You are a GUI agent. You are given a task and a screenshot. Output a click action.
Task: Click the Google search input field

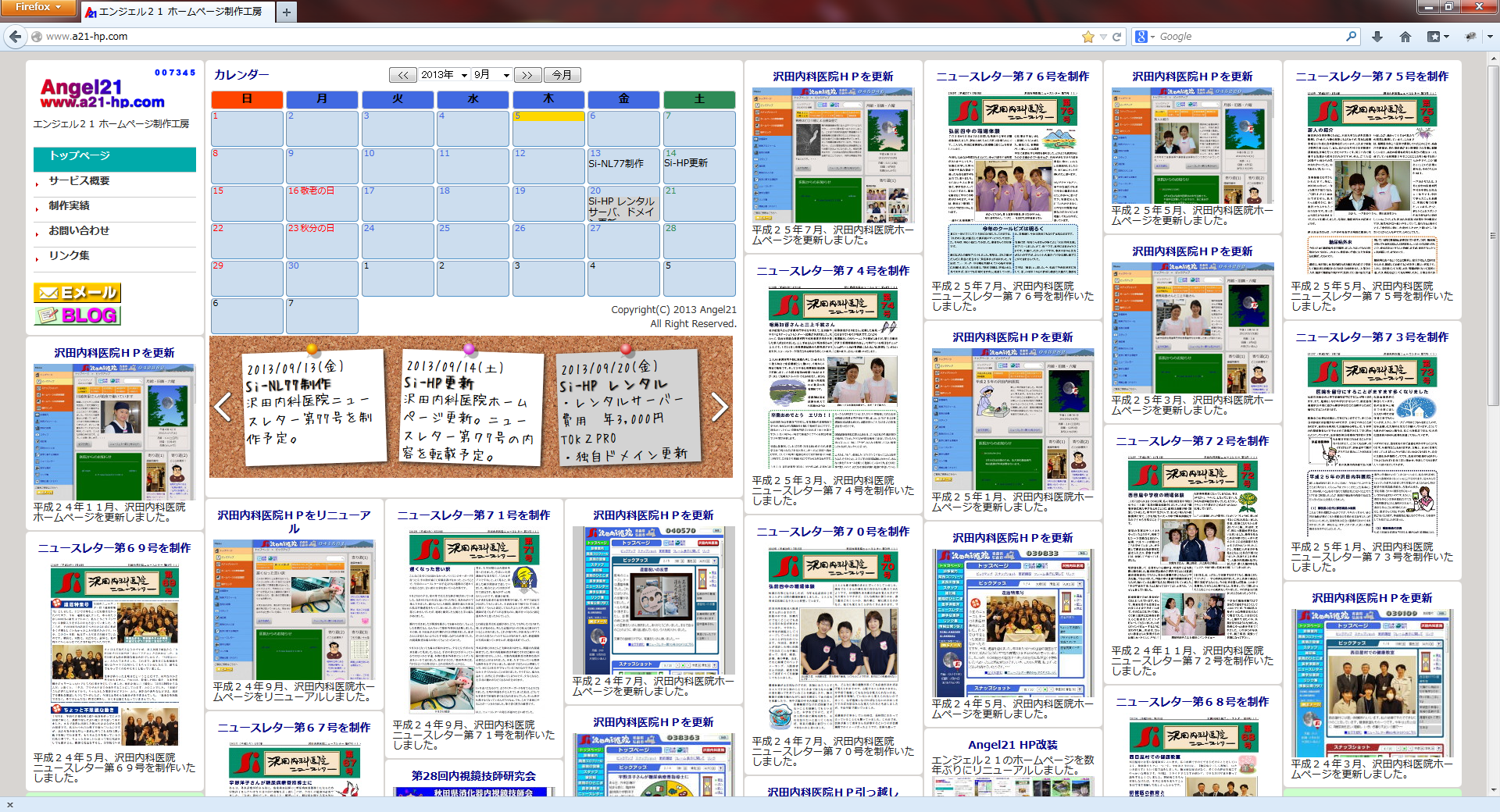click(1248, 37)
